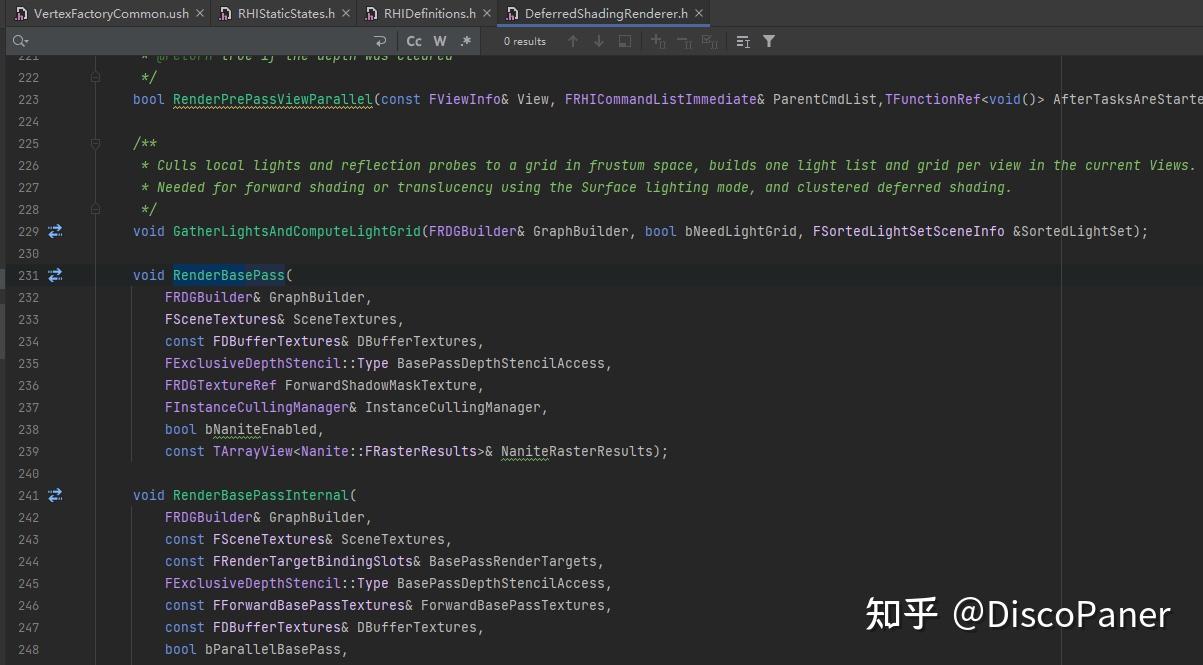Collapse the comment block fold at line 225
Screen dimensions: 1203x665
(x=95, y=143)
